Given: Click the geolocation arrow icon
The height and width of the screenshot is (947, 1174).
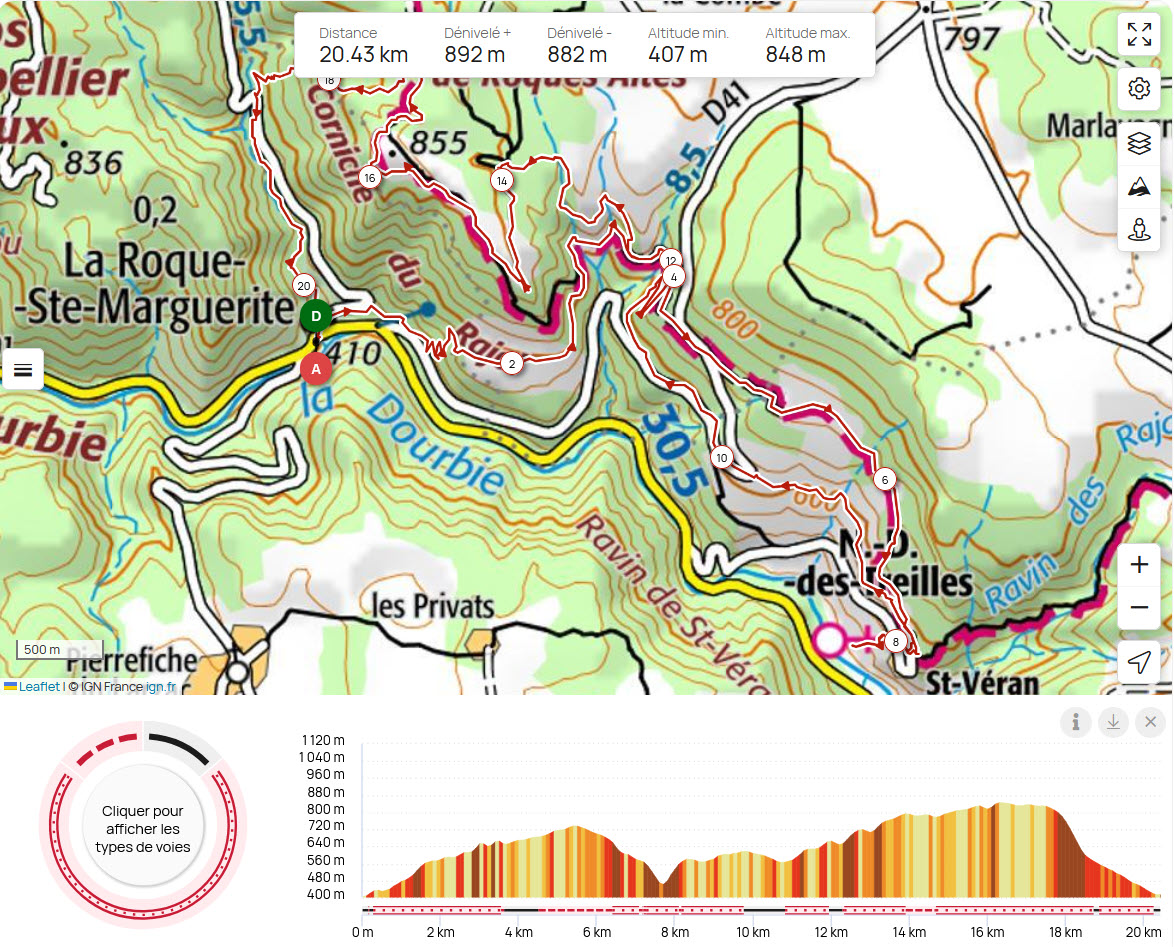Looking at the screenshot, I should pos(1138,663).
